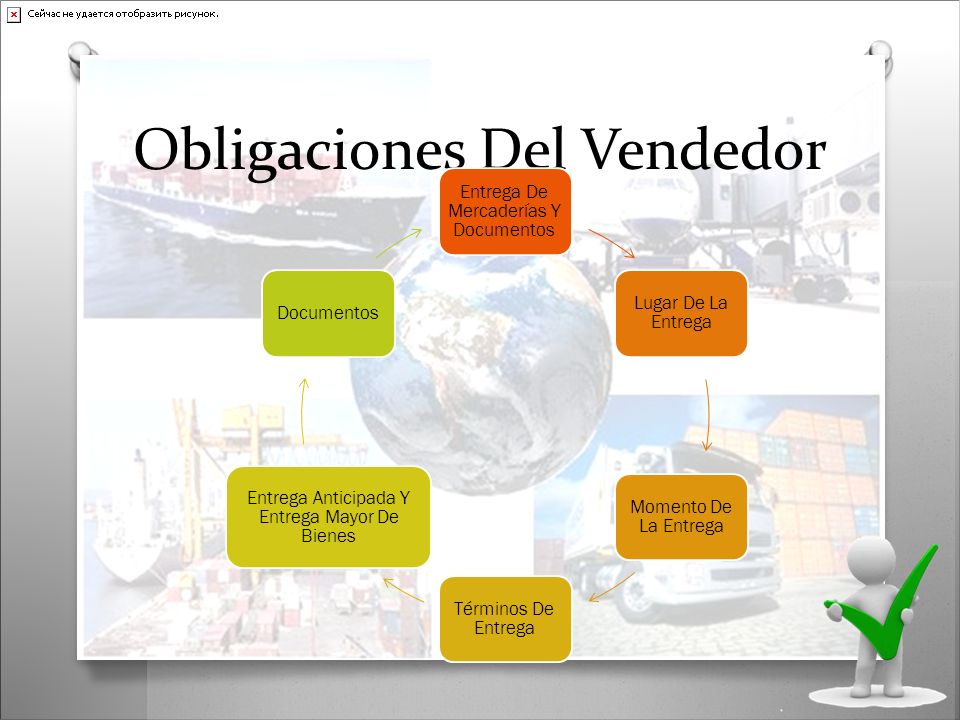The image size is (960, 720).
Task: Select 'Entrega Anticipada Y Entrega Mayor De Bienes' box
Action: 328,517
